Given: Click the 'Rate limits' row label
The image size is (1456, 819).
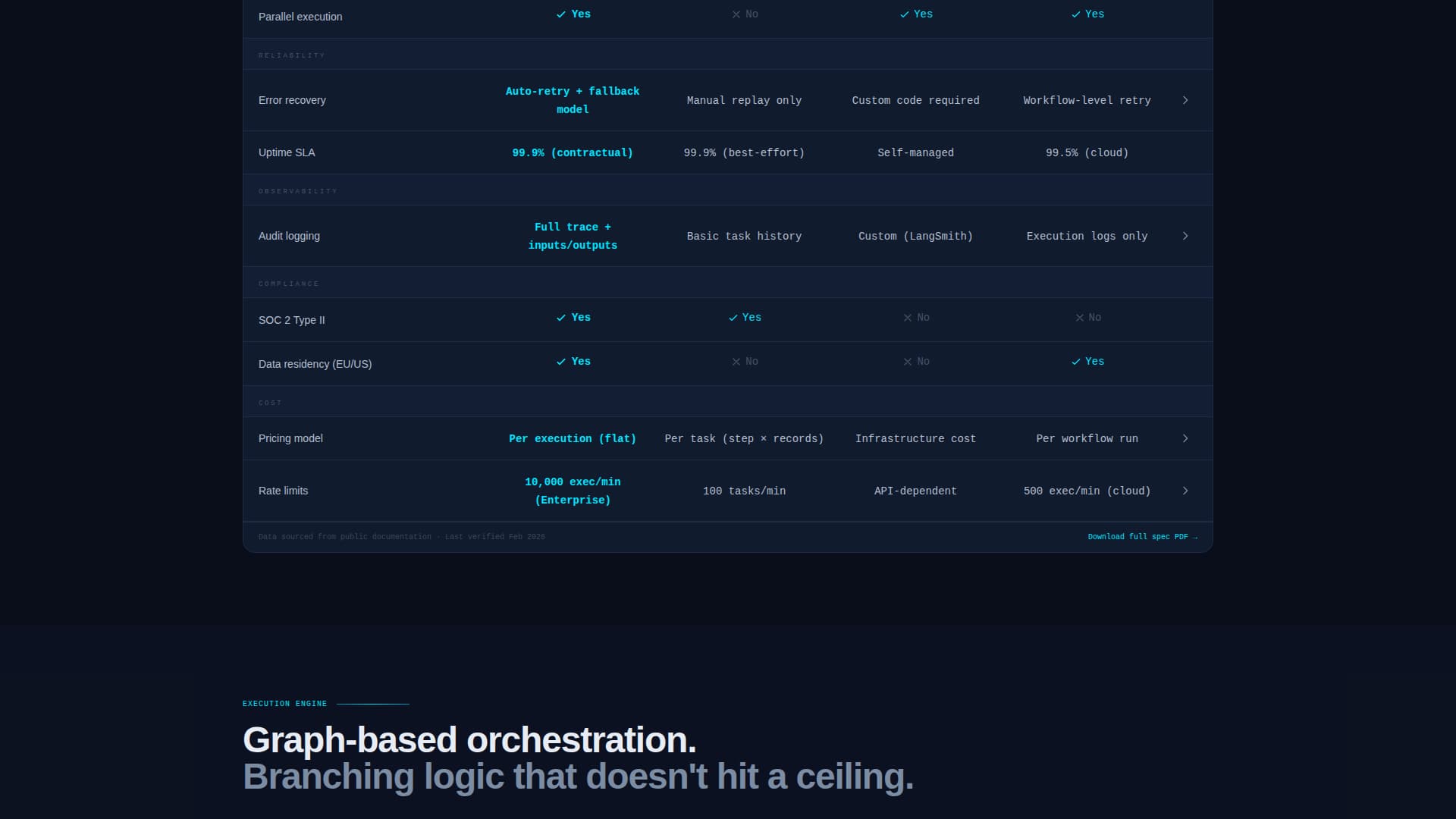Looking at the screenshot, I should 283,491.
